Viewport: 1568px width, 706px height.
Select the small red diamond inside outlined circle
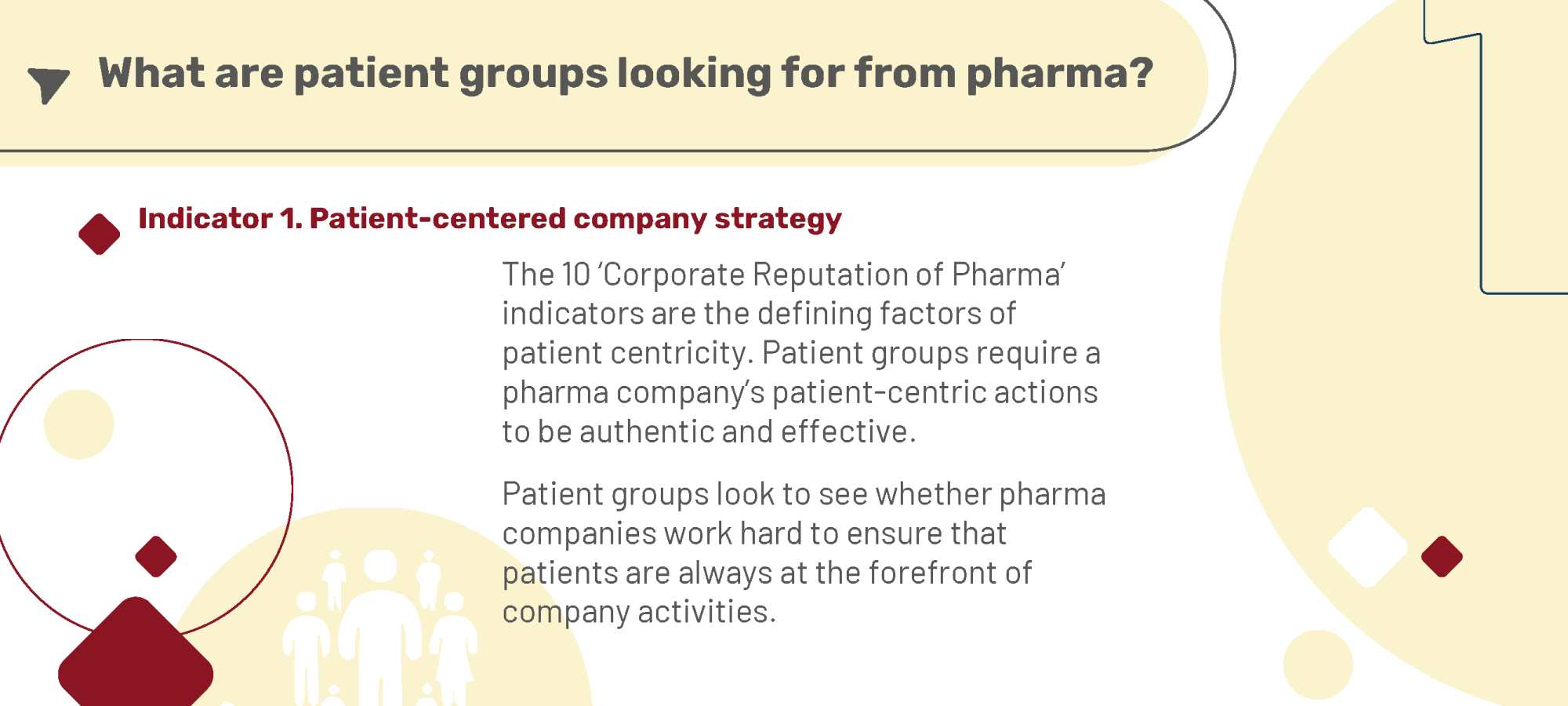[156, 557]
